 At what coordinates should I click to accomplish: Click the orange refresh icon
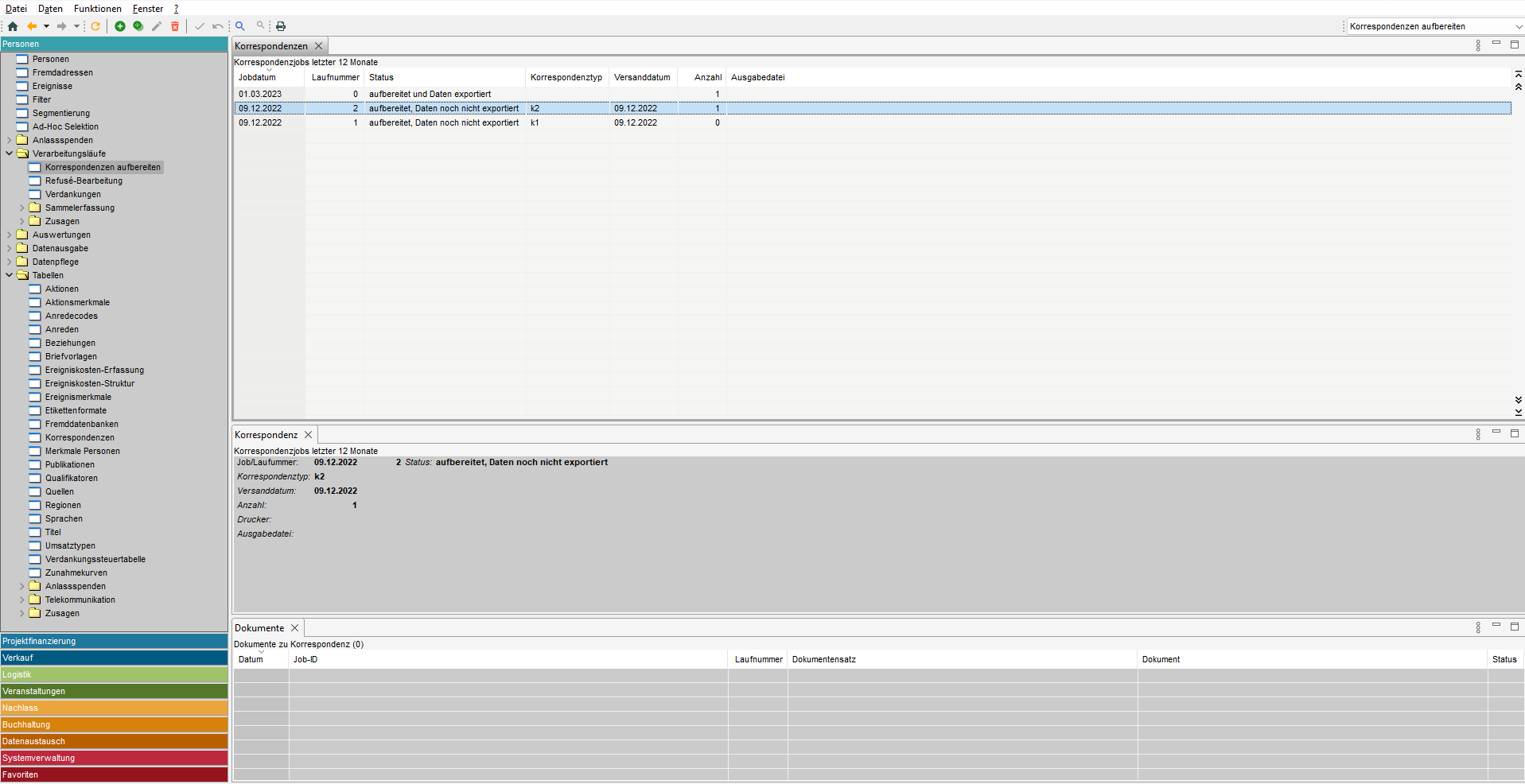95,26
